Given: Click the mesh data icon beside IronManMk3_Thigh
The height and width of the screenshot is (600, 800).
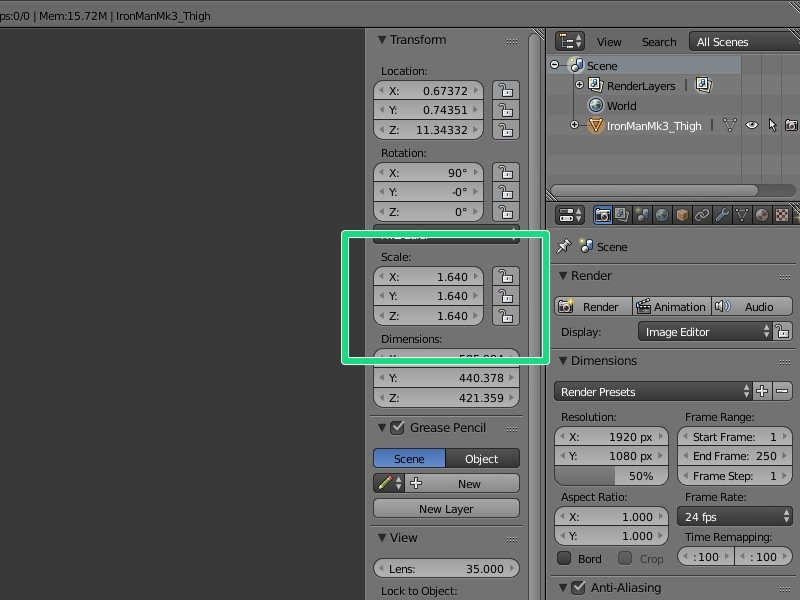Looking at the screenshot, I should (730, 125).
